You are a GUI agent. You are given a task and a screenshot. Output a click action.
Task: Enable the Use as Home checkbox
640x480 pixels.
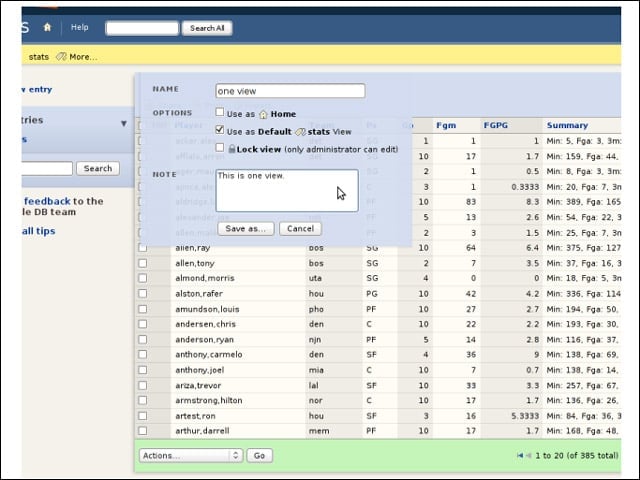220,112
